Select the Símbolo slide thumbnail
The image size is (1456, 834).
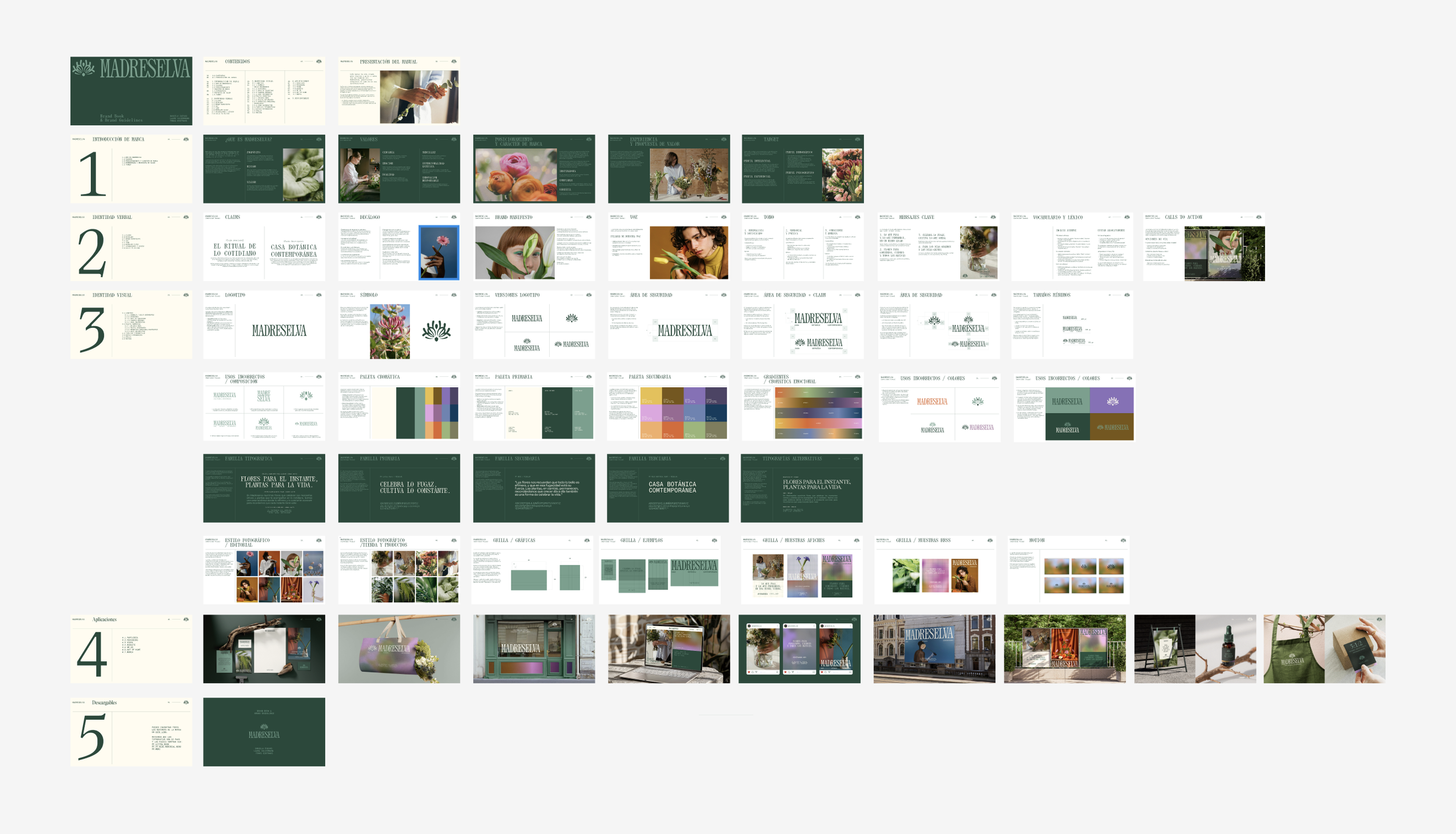(x=399, y=325)
